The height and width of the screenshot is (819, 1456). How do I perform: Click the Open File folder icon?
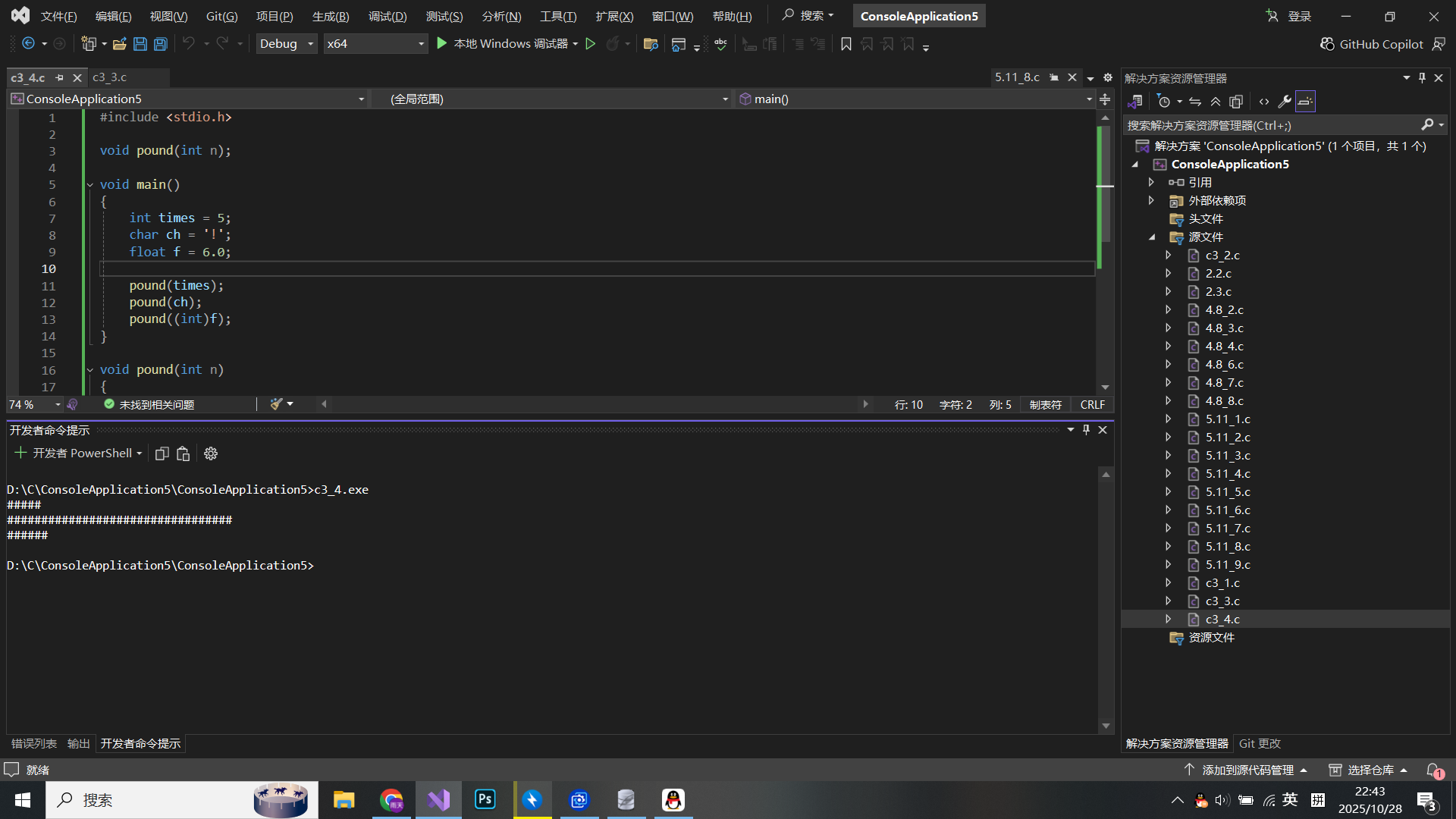click(x=119, y=44)
